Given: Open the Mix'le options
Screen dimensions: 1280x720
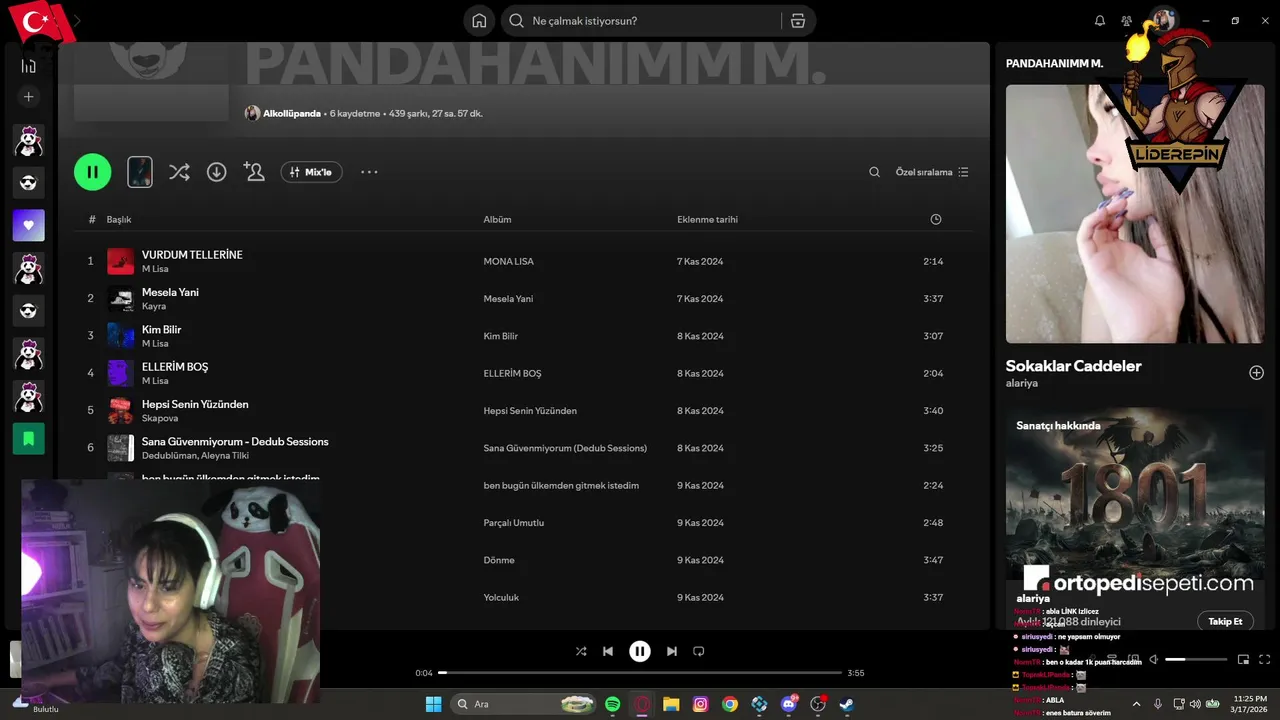Looking at the screenshot, I should (x=311, y=172).
